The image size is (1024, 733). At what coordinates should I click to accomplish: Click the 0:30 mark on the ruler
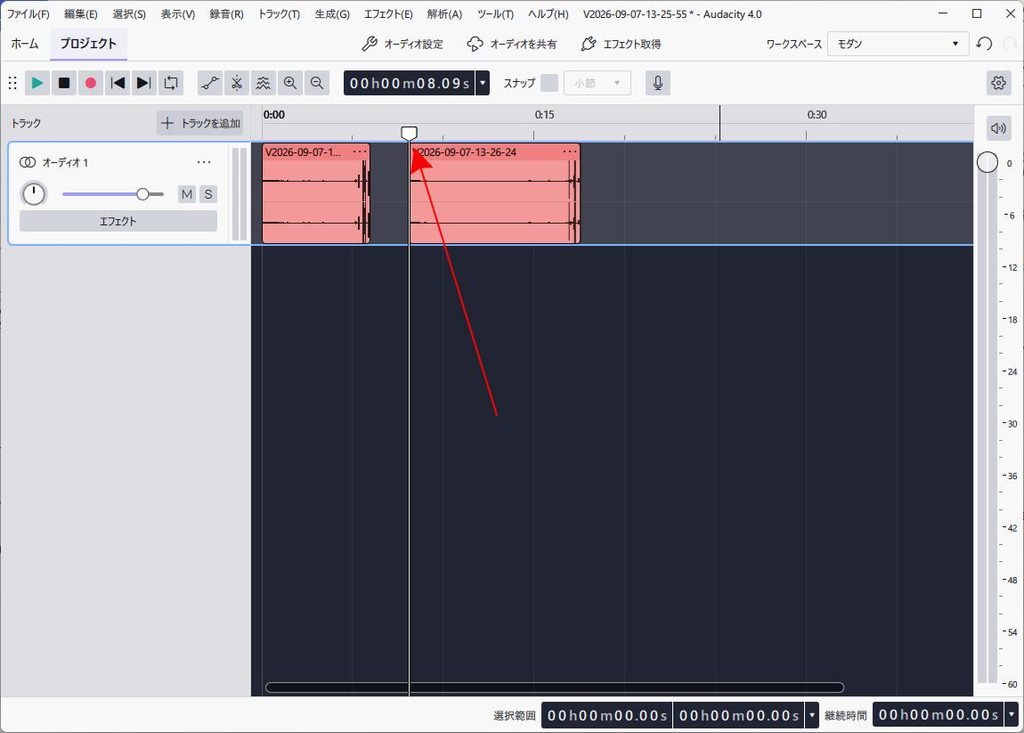click(817, 115)
